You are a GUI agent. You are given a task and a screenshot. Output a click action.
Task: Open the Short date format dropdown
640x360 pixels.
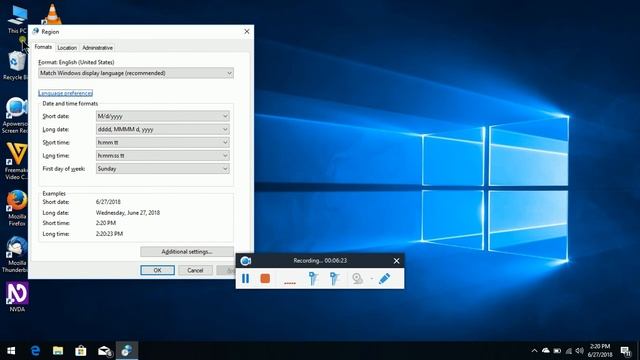pos(162,116)
